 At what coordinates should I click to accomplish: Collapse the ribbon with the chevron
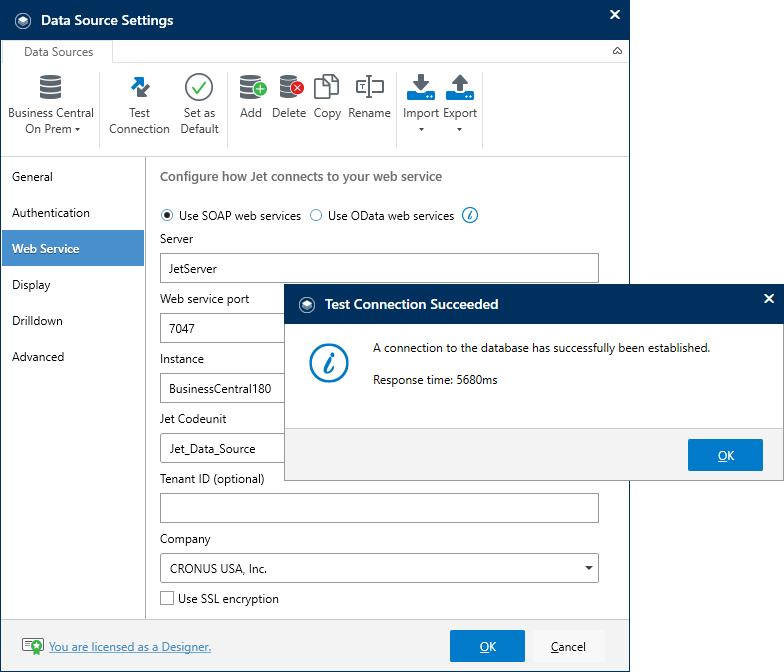618,51
